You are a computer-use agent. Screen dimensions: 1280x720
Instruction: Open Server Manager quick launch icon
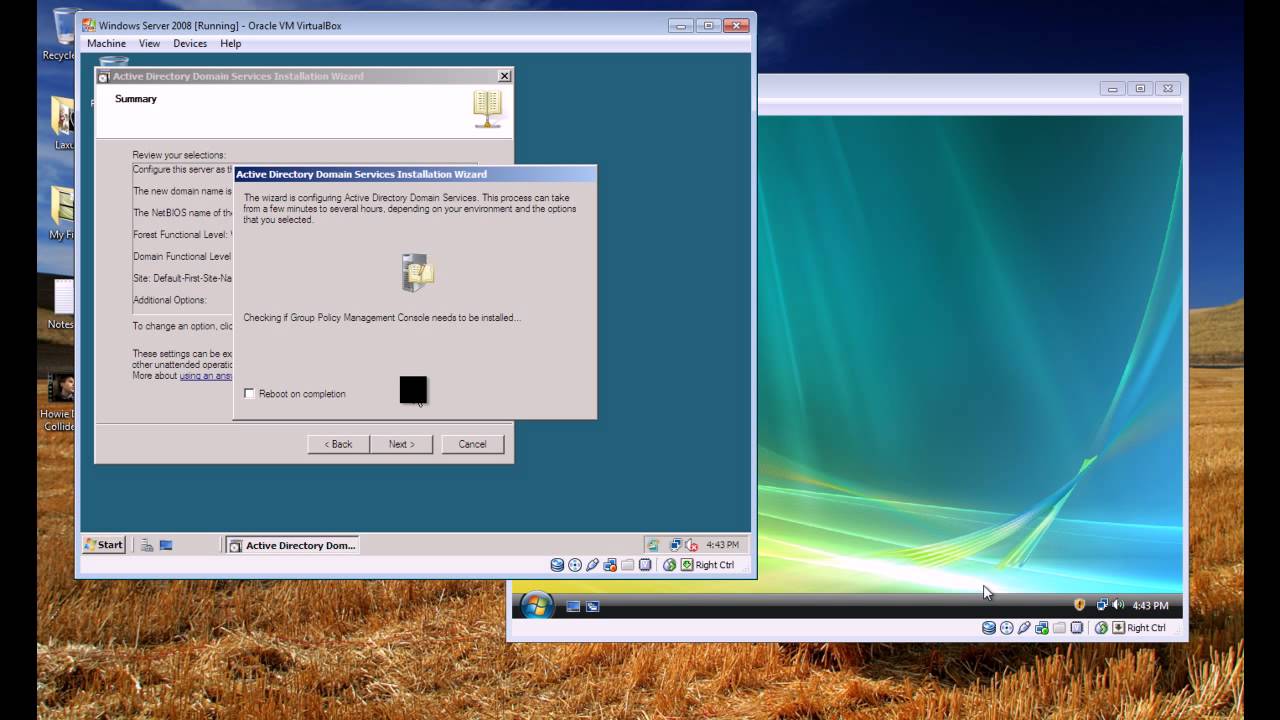click(146, 545)
